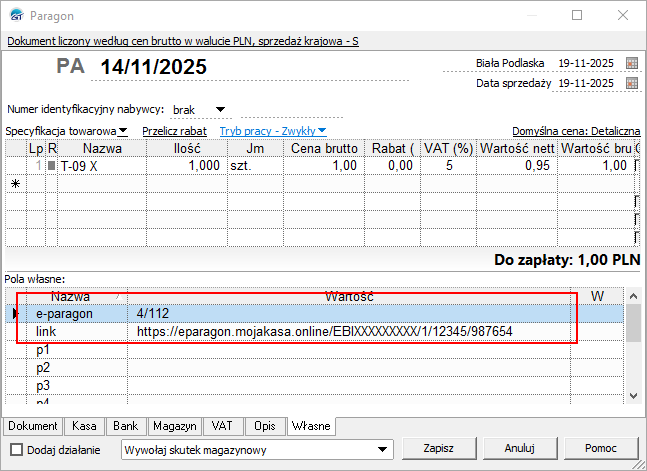Open calendar picker for Data sprzedaży
Image resolution: width=647 pixels, height=471 pixels.
(x=631, y=84)
